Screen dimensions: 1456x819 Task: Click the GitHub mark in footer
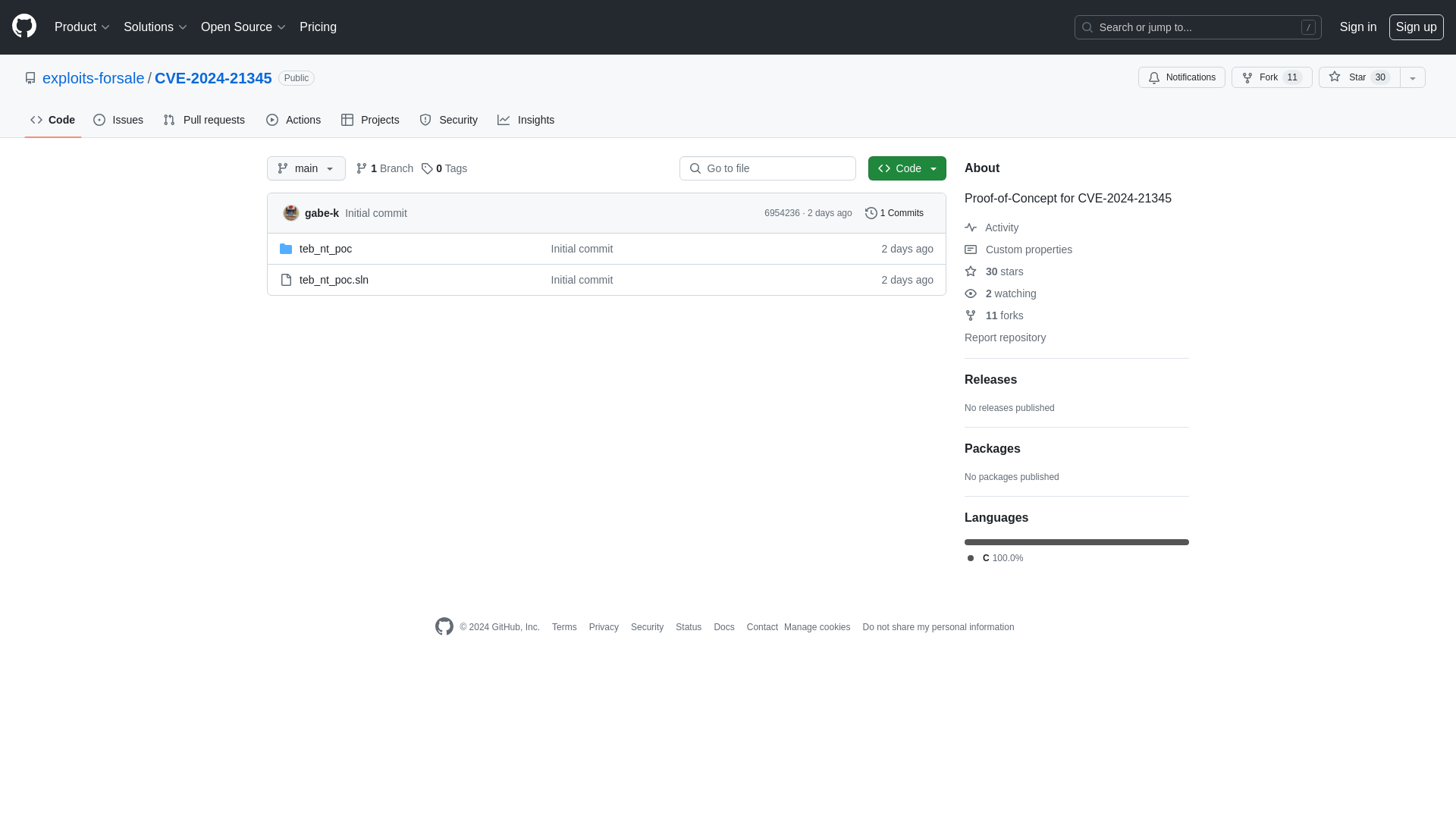pyautogui.click(x=444, y=626)
